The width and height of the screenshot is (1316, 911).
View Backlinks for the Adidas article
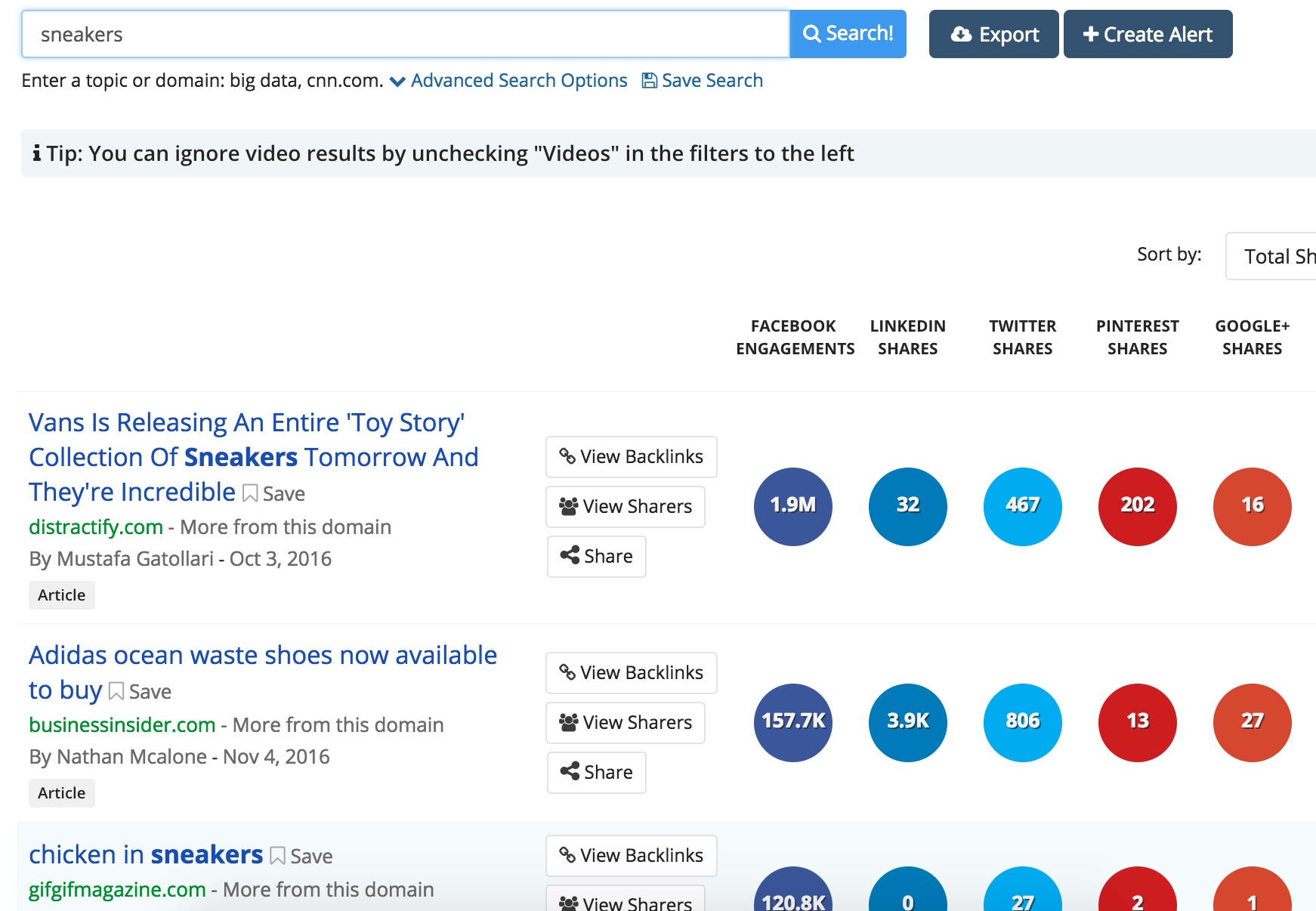click(632, 673)
